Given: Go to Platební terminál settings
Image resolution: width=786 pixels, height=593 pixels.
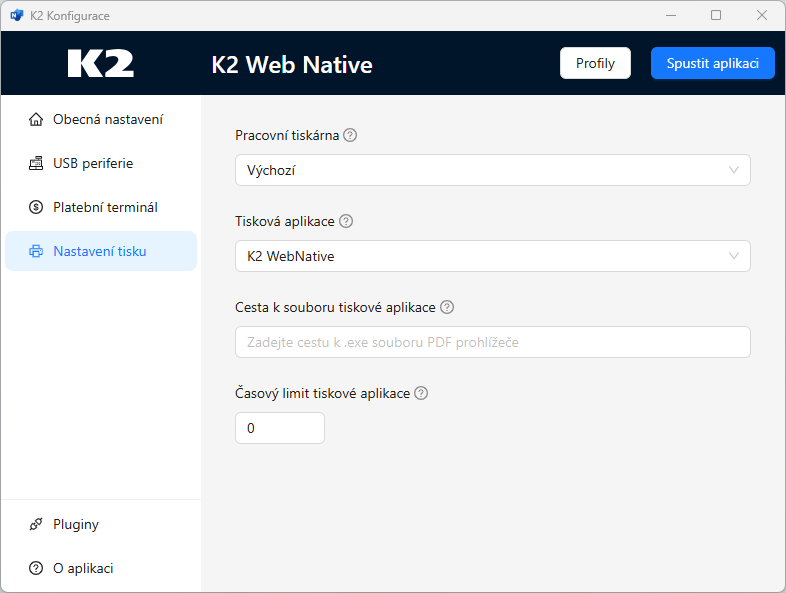Looking at the screenshot, I should pyautogui.click(x=101, y=207).
